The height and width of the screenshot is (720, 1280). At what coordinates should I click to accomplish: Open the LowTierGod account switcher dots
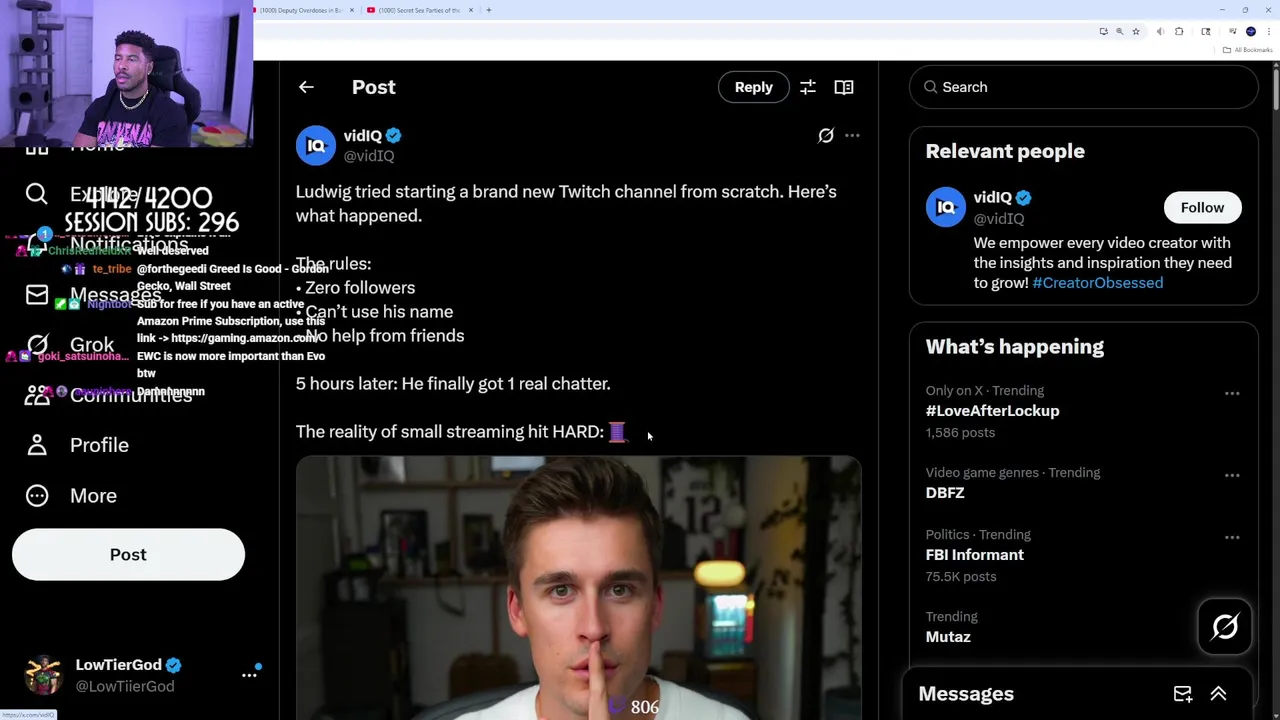[249, 675]
